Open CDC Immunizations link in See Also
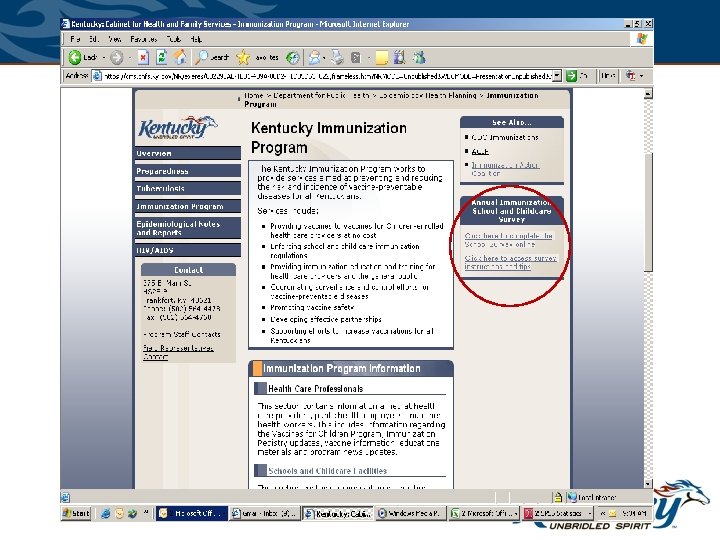The height and width of the screenshot is (540, 720). coord(505,137)
